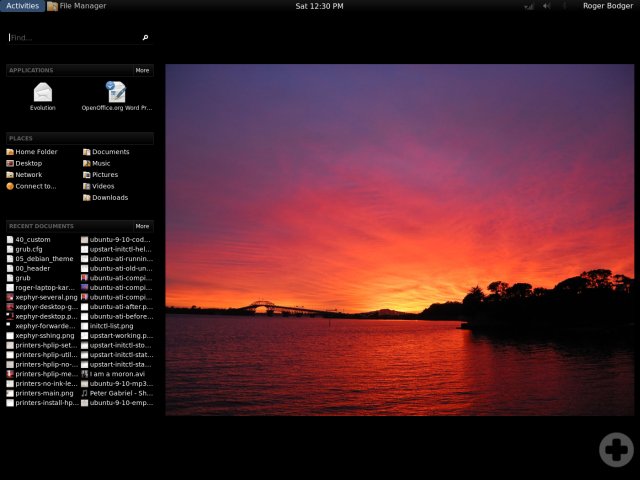640x480 pixels.
Task: Open the recent file starting printers-install-hp
Action: click(x=42, y=403)
